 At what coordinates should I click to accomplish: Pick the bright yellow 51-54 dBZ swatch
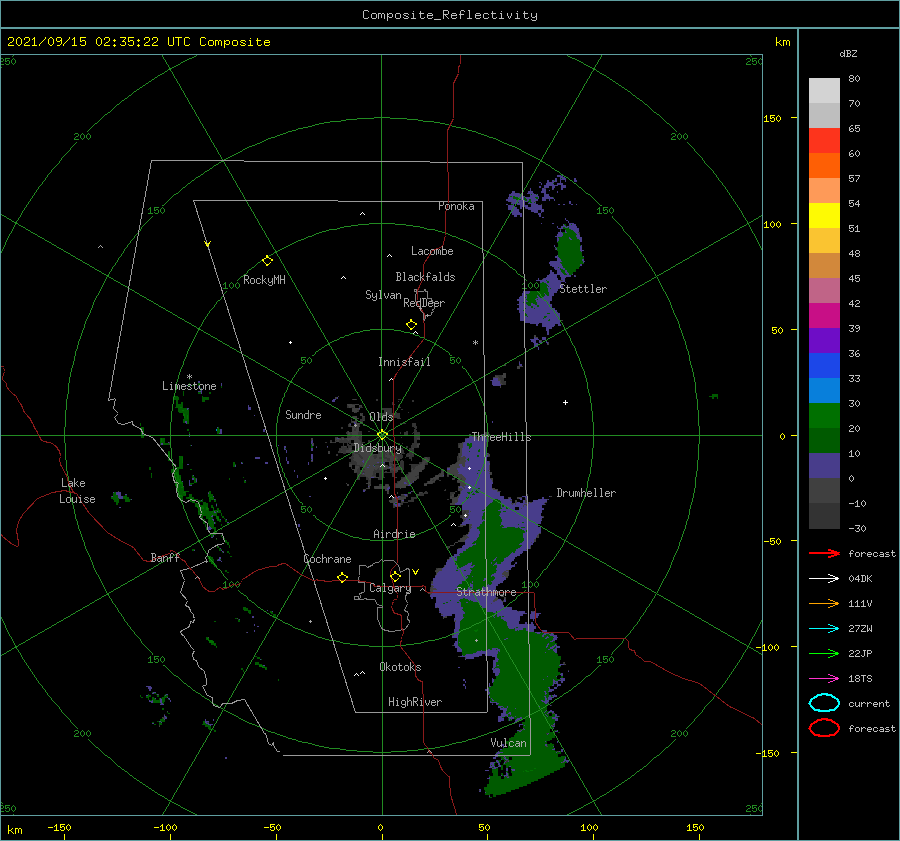(x=824, y=215)
